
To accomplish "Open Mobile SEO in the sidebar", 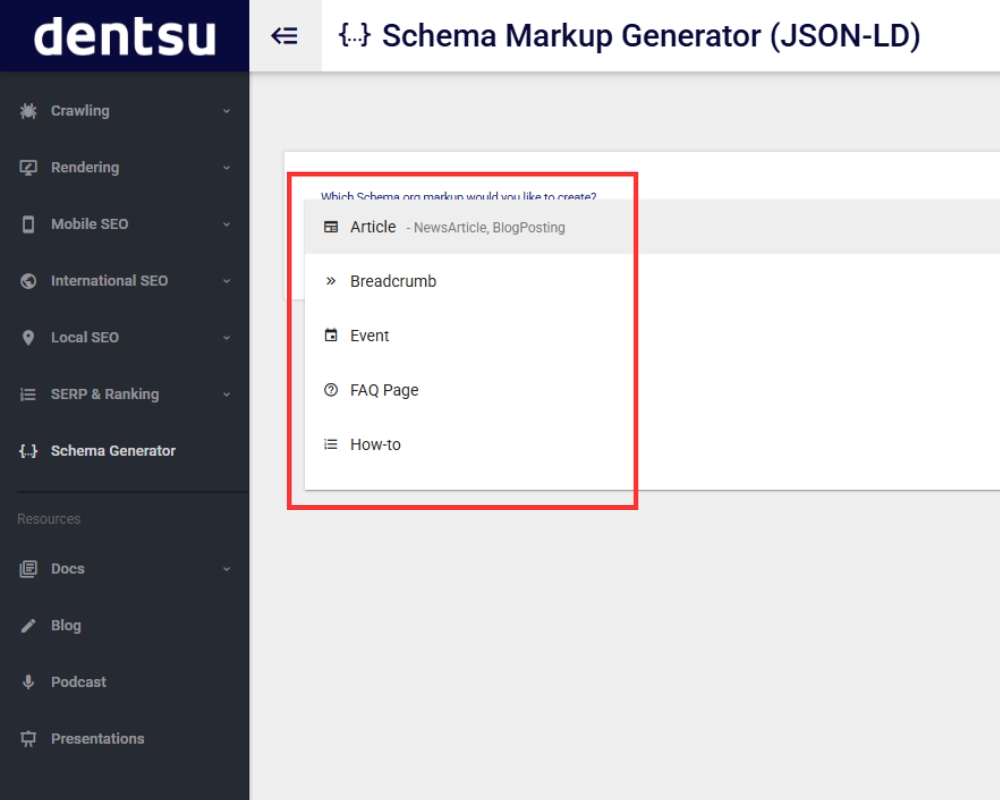I will coord(90,225).
